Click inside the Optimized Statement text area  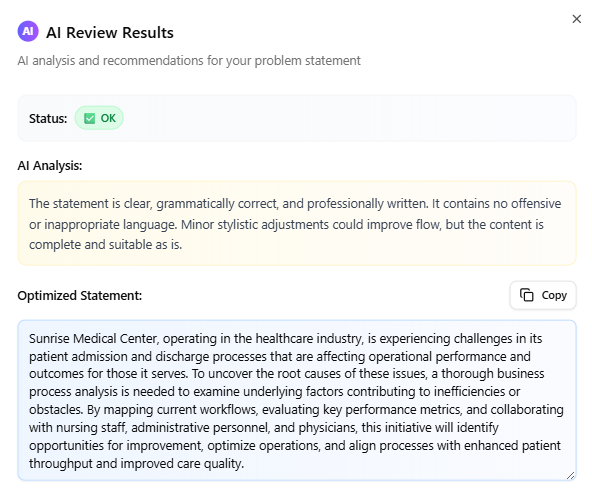coord(297,400)
